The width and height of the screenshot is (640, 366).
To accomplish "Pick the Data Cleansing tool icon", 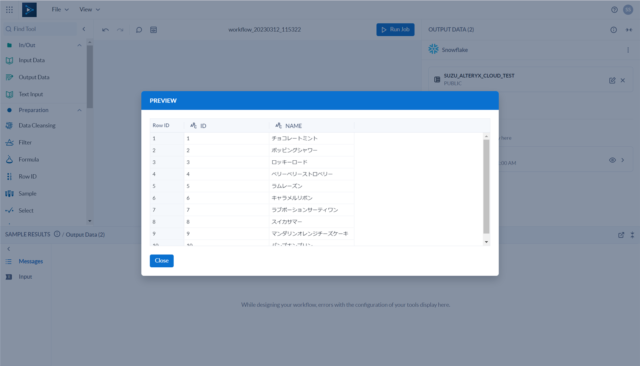I will [9, 126].
